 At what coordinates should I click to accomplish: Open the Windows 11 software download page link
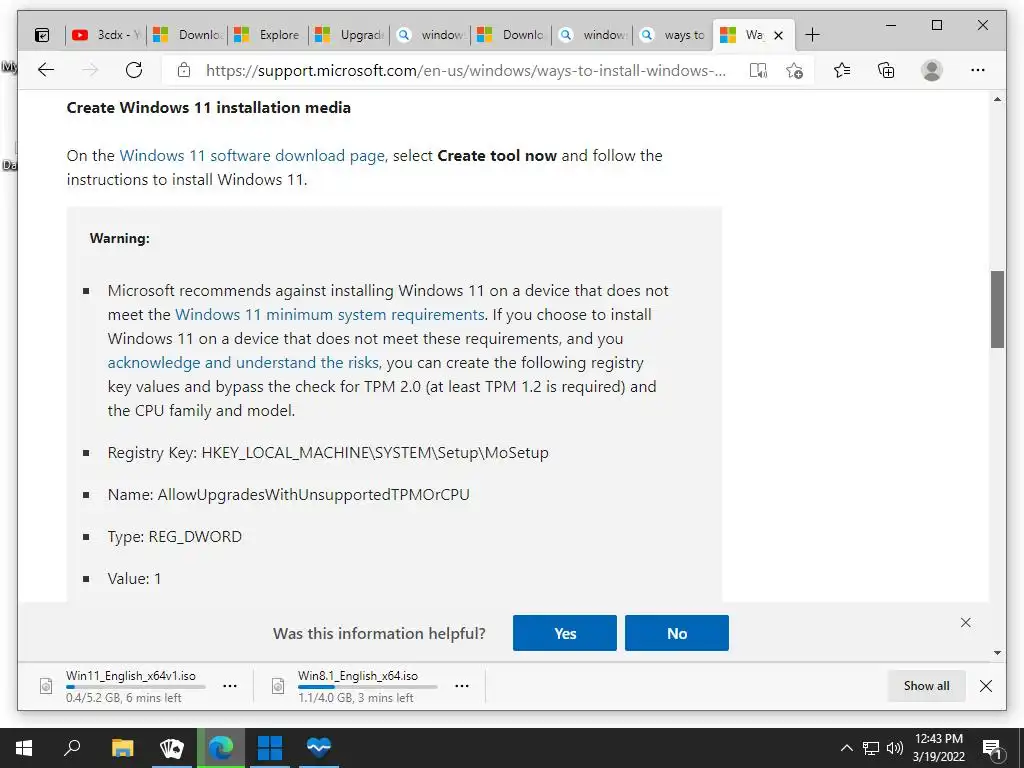point(252,155)
